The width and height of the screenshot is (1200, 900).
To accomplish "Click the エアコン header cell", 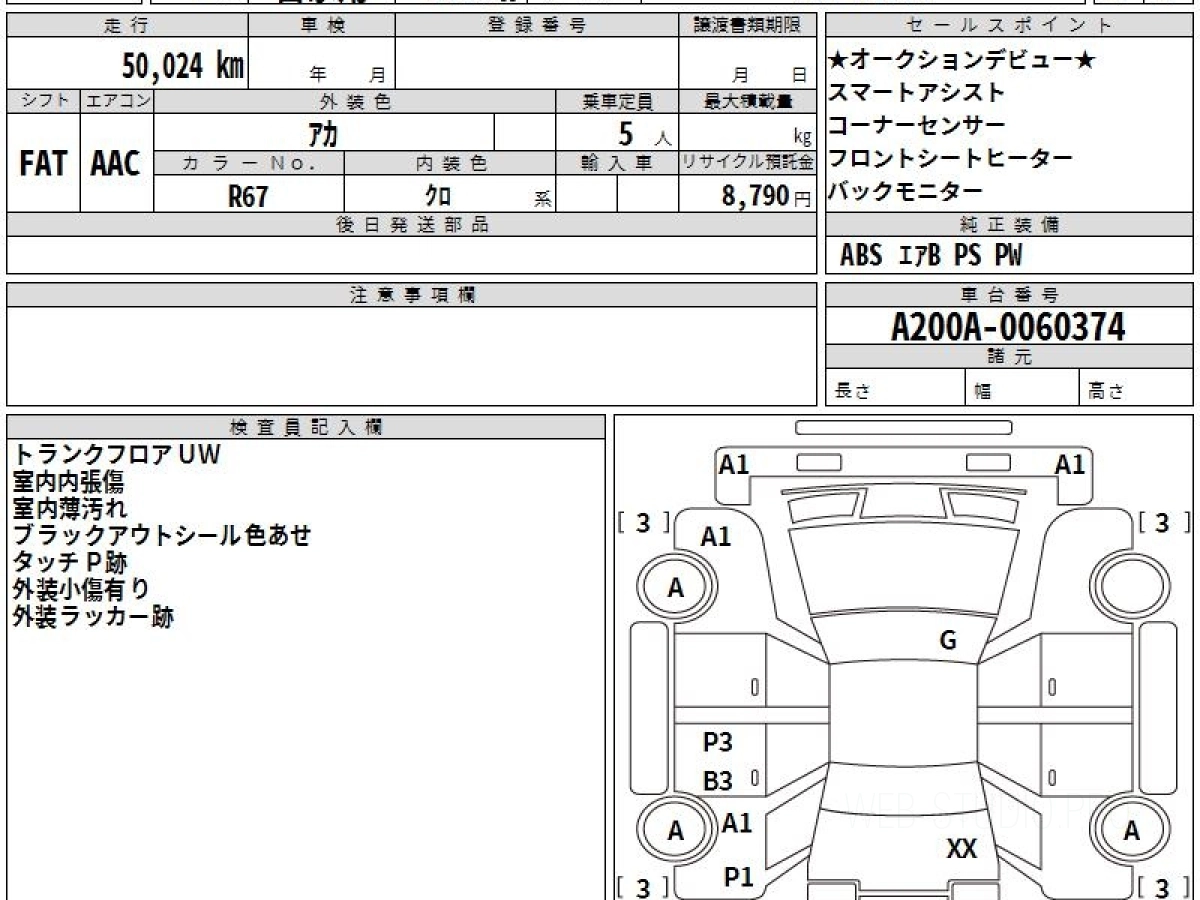I will [x=117, y=101].
